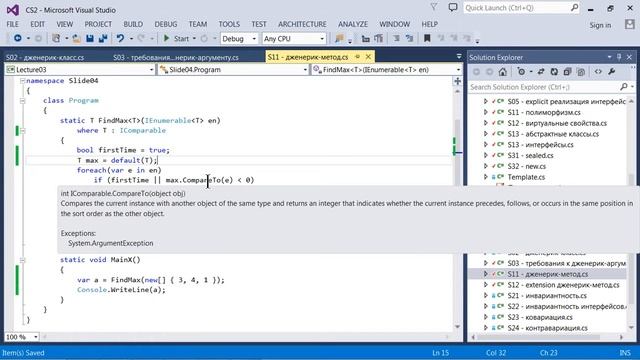
Task: Click the increase indent toolbar icon
Action: pos(379,38)
